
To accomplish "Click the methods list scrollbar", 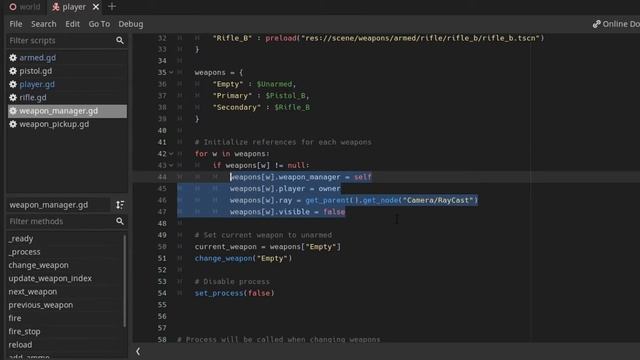I will click(x=124, y=281).
